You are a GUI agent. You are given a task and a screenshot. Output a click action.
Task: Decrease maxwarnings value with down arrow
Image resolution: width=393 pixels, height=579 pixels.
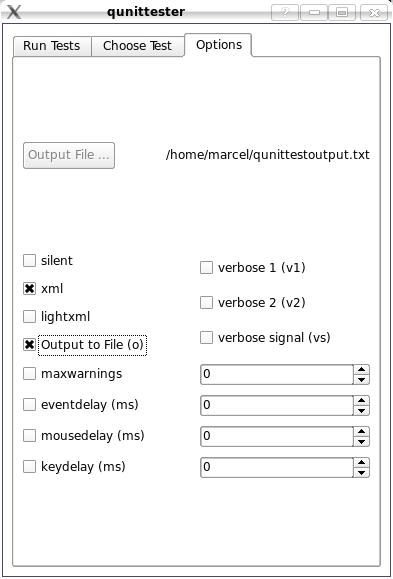point(361,380)
